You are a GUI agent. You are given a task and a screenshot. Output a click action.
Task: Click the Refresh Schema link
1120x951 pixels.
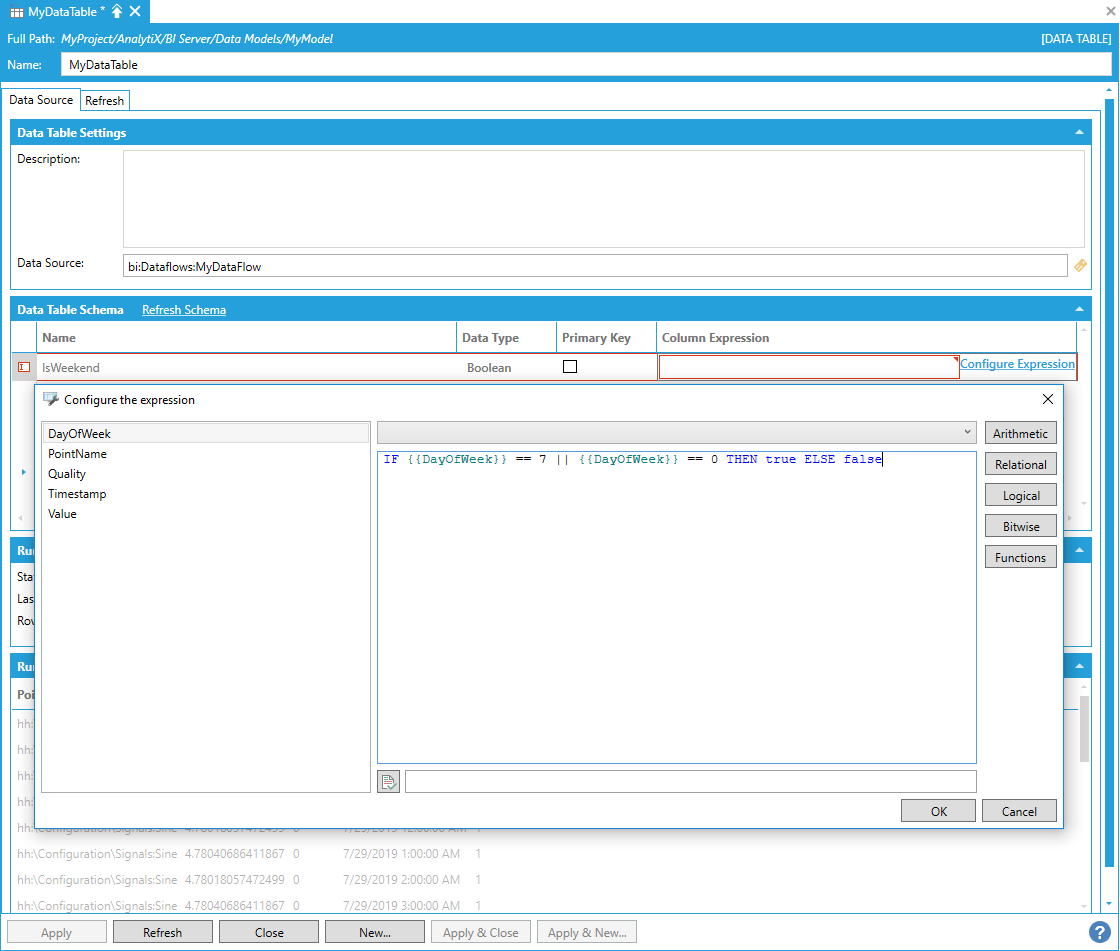[184, 310]
